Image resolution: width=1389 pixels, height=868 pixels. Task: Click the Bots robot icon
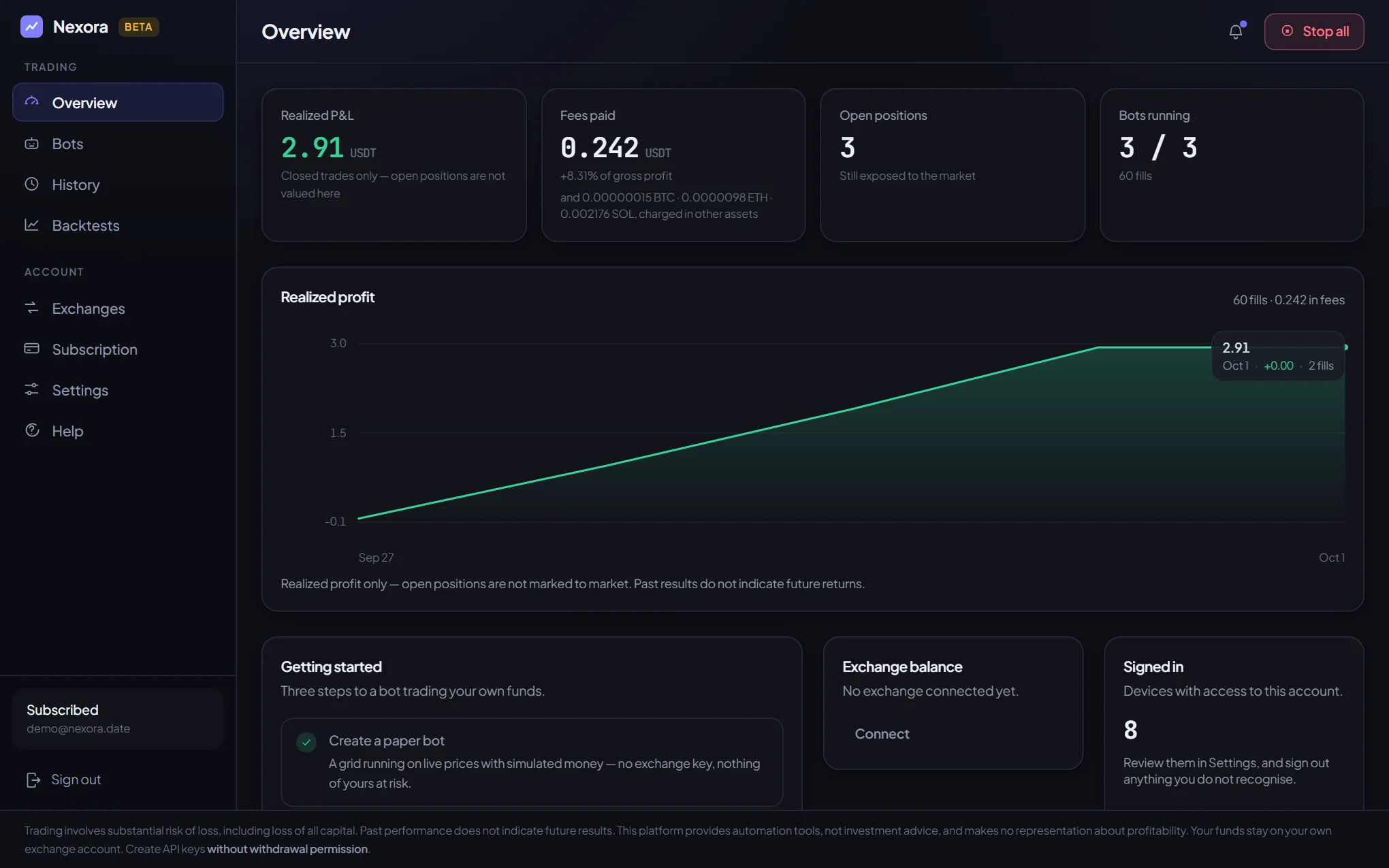click(x=32, y=143)
